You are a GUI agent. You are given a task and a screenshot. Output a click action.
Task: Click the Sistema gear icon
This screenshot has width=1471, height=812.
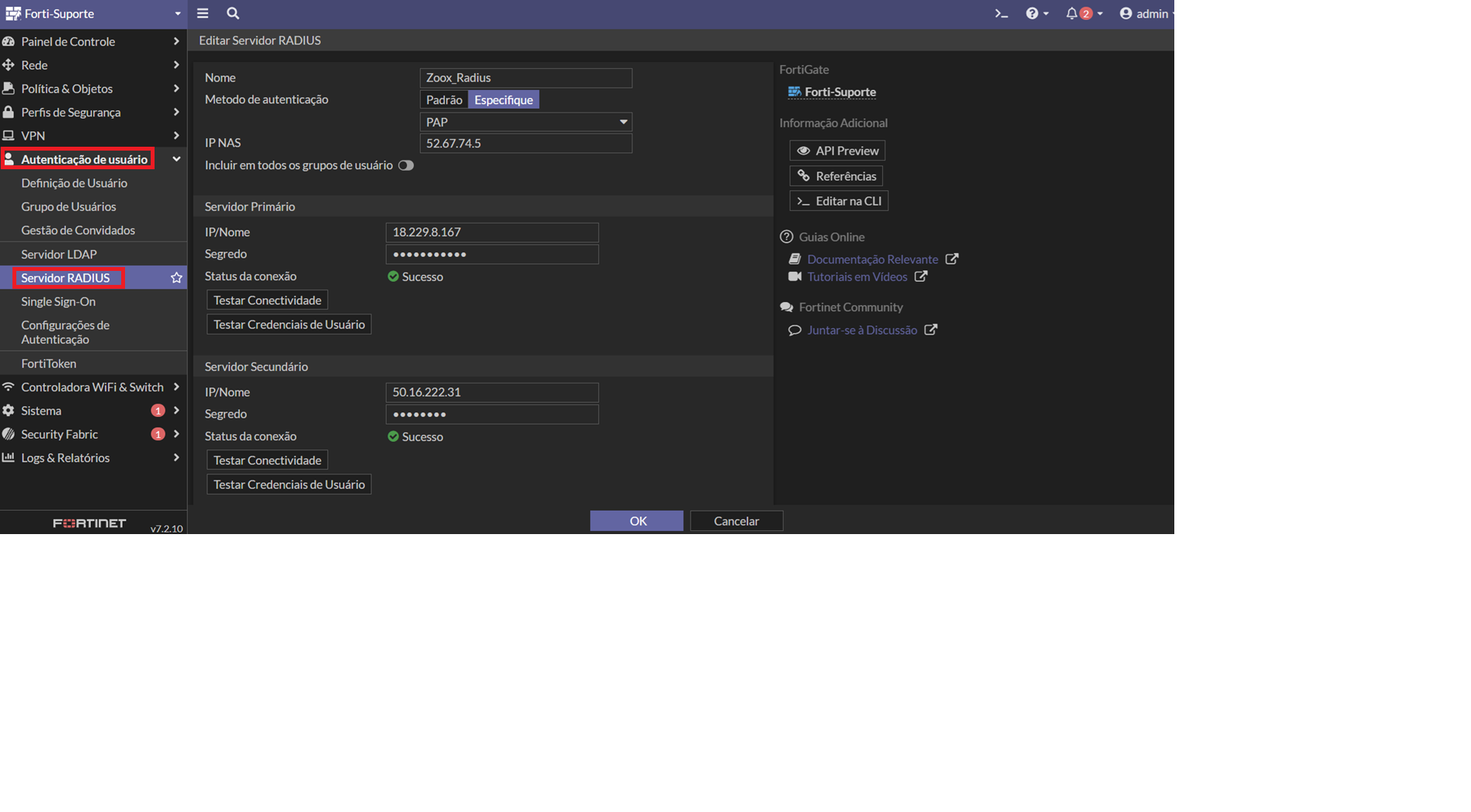9,411
